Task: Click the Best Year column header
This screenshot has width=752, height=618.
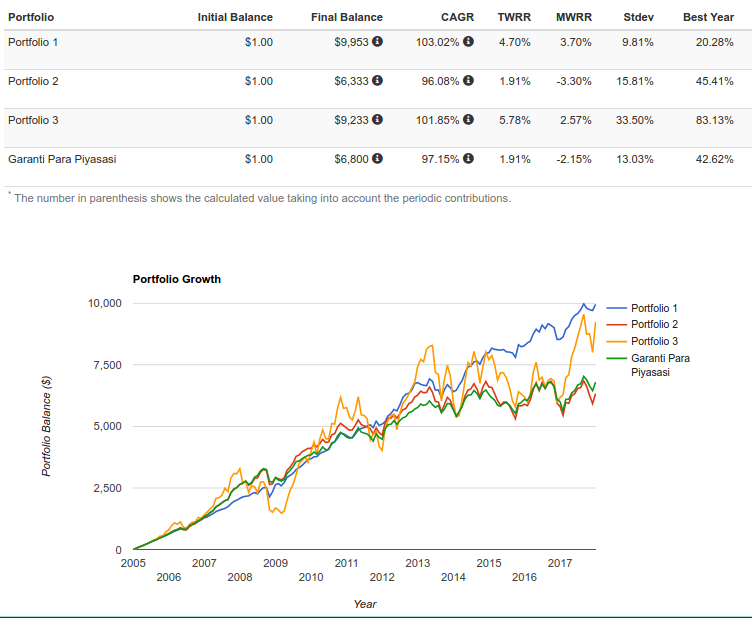Action: 708,17
